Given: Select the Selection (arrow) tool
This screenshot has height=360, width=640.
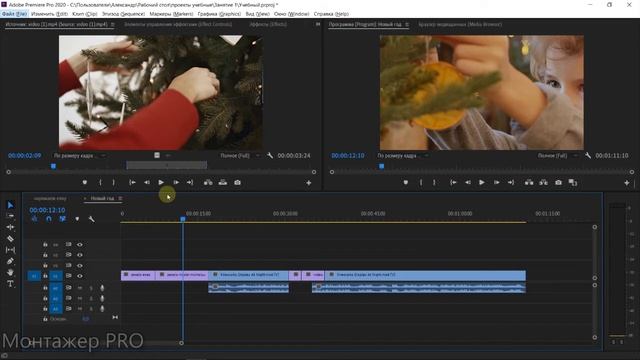Looking at the screenshot, I should pyautogui.click(x=10, y=205).
